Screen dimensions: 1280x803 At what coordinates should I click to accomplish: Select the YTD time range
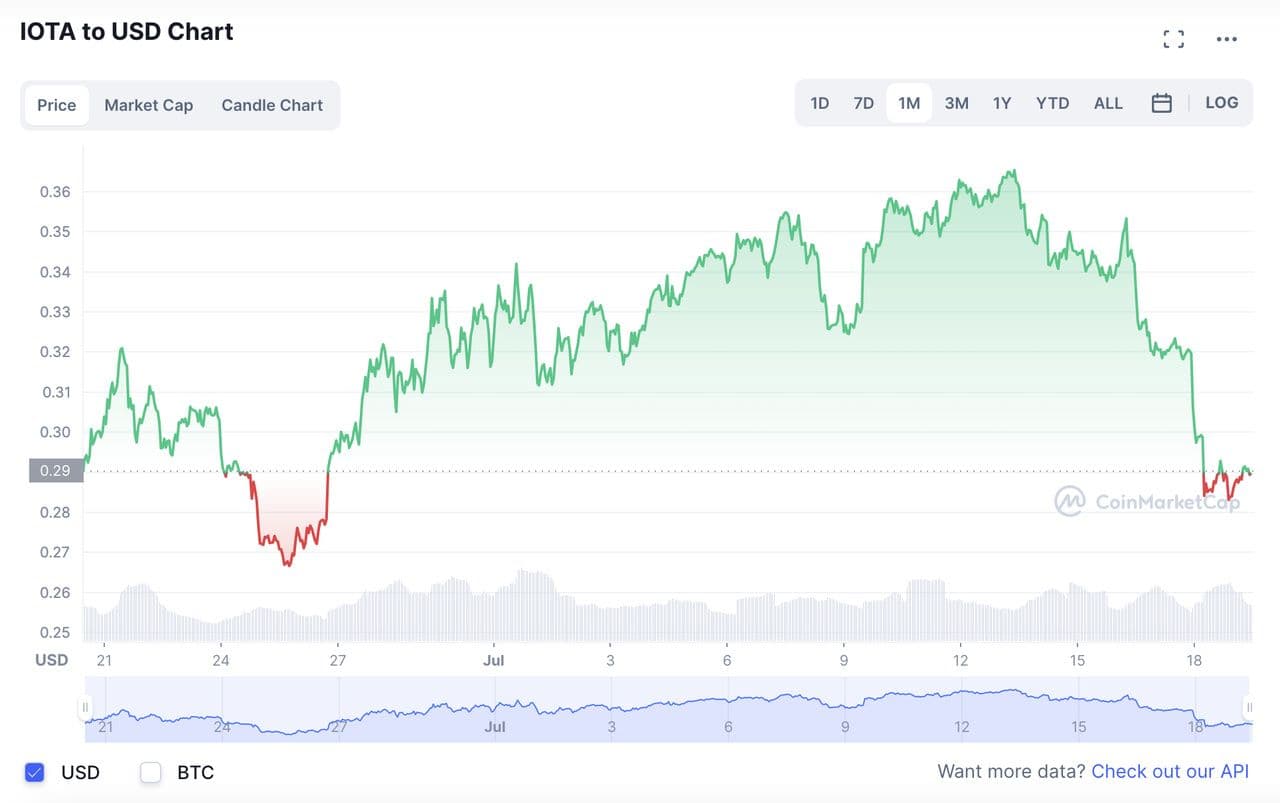1052,103
